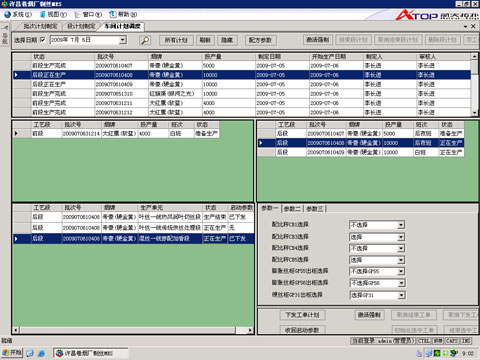The width and height of the screenshot is (480, 360).
Task: Select the 车间计划调度 tab
Action: 122,26
